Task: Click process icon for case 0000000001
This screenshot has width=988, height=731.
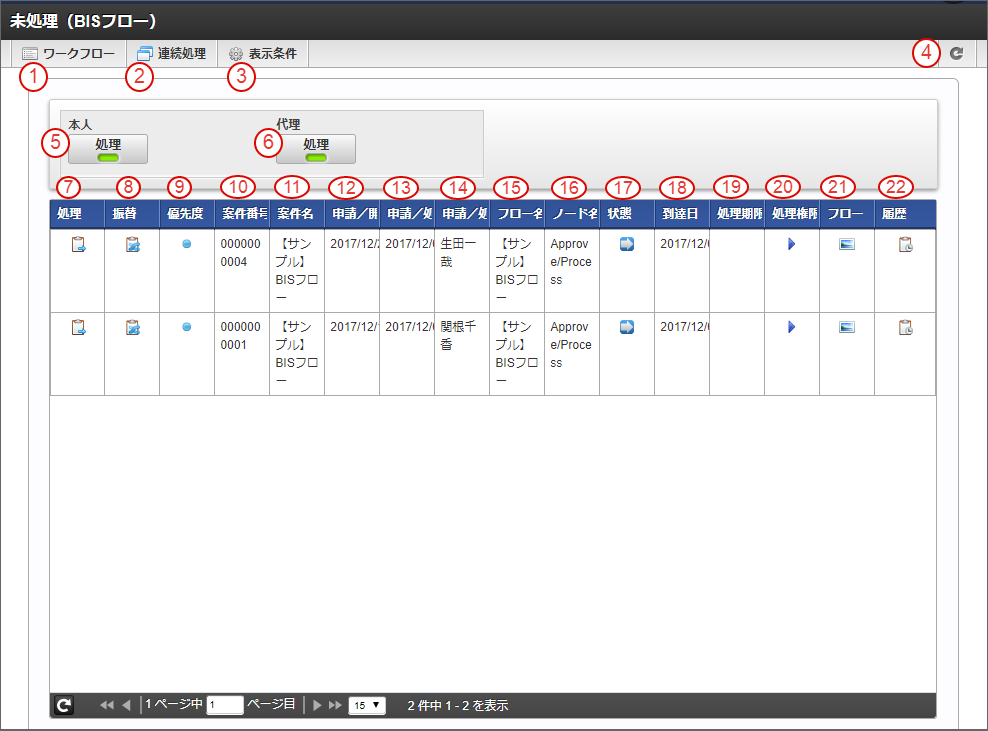Action: point(78,328)
